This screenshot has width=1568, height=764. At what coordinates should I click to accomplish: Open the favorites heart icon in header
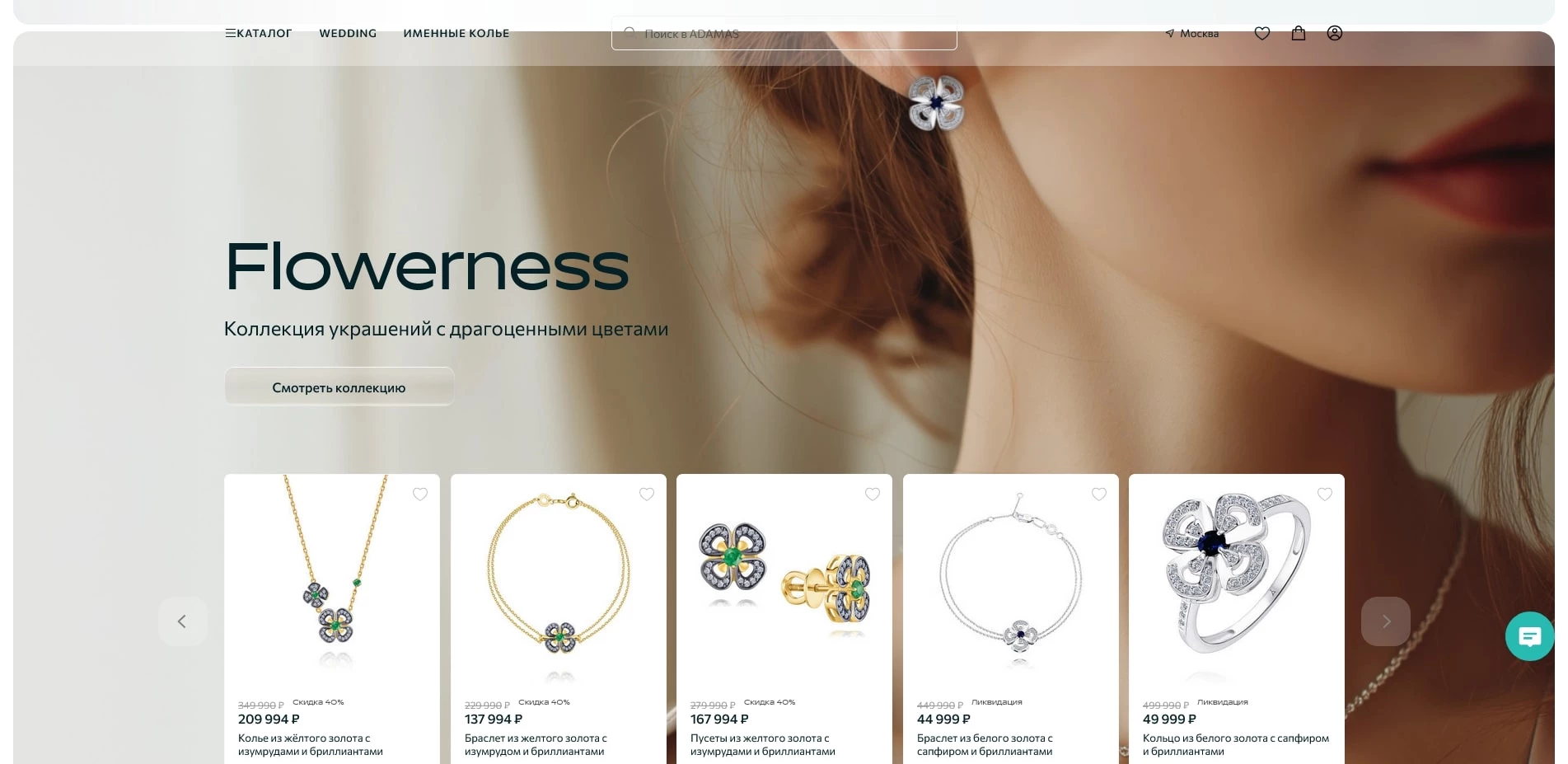tap(1261, 34)
